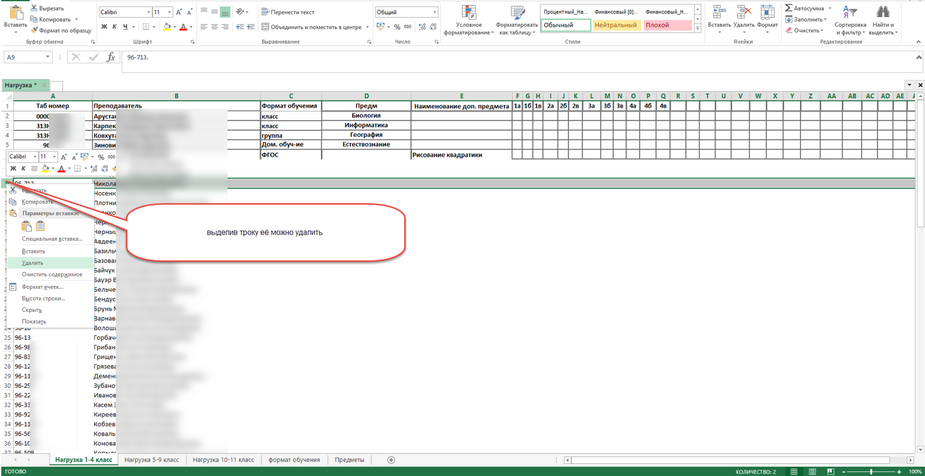Choose Delete (Удалить) in context menu
Viewport: 925px width, 476px height.
click(33, 263)
